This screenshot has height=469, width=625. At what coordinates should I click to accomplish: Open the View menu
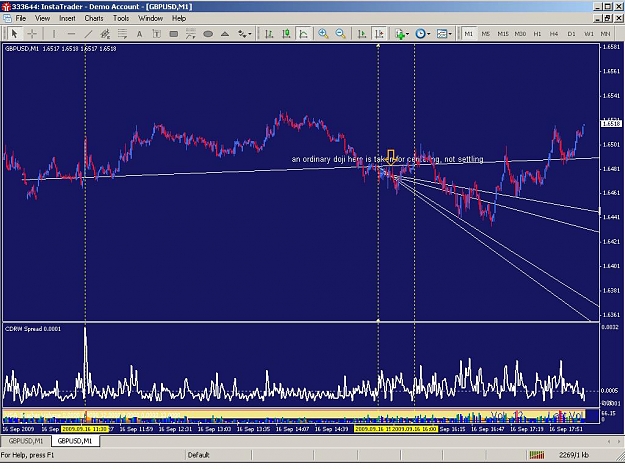(x=42, y=18)
